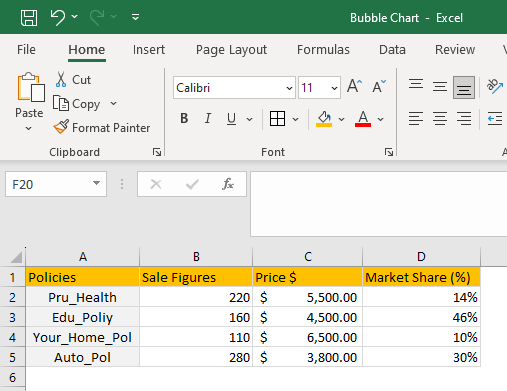Open the Review tab
Image resolution: width=507 pixels, height=391 pixels.
click(455, 50)
